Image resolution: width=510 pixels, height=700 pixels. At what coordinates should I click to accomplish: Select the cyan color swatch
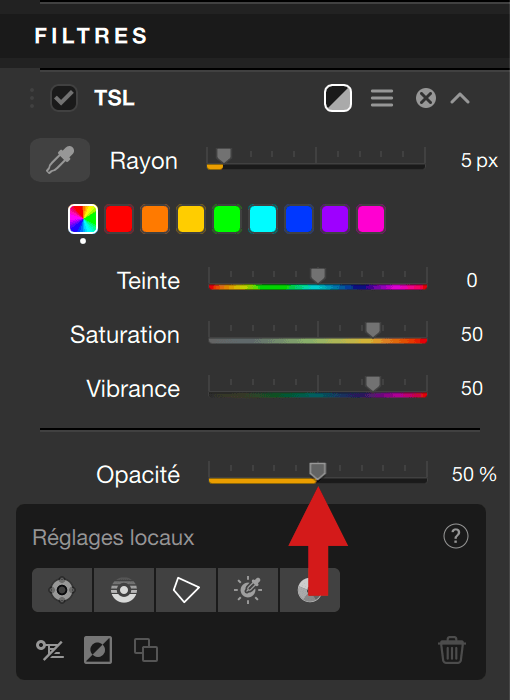coord(263,219)
